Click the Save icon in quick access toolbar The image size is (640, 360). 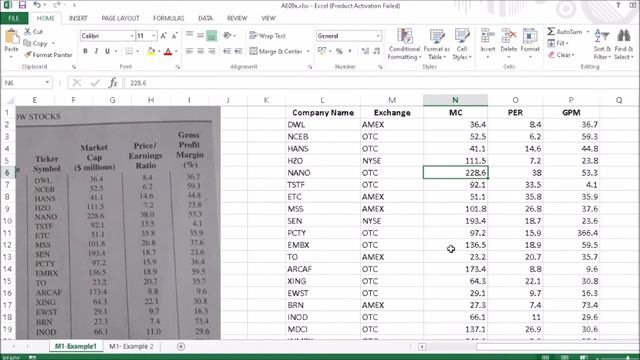pyautogui.click(x=22, y=5)
